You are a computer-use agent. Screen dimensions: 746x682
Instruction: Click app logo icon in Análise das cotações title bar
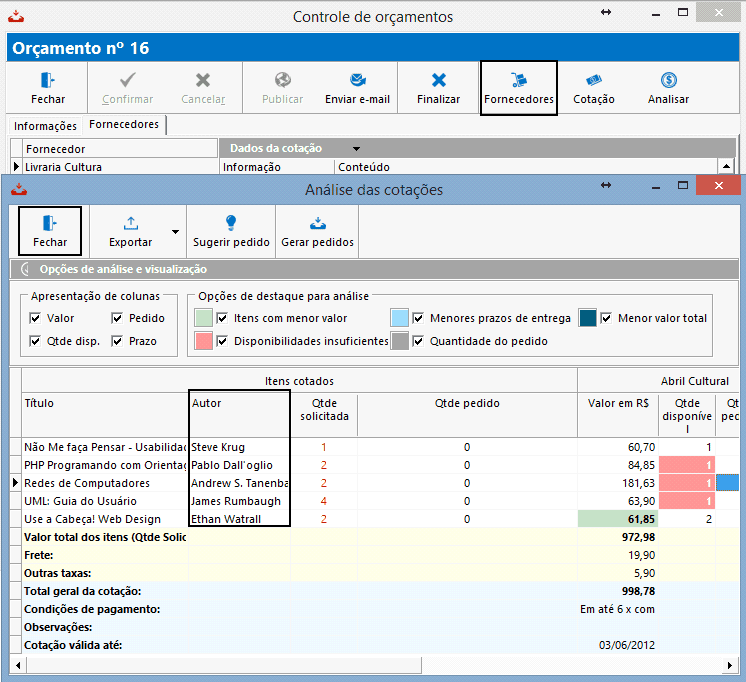tap(19, 189)
